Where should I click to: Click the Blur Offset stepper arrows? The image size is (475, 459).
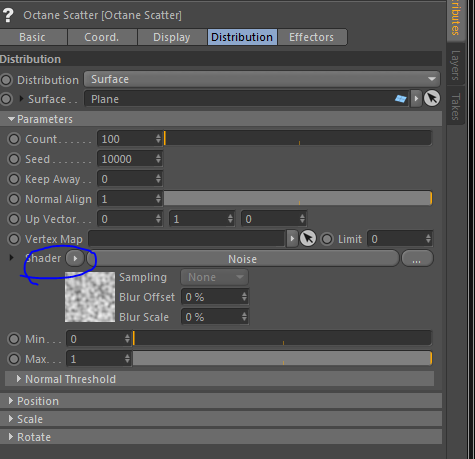click(245, 297)
